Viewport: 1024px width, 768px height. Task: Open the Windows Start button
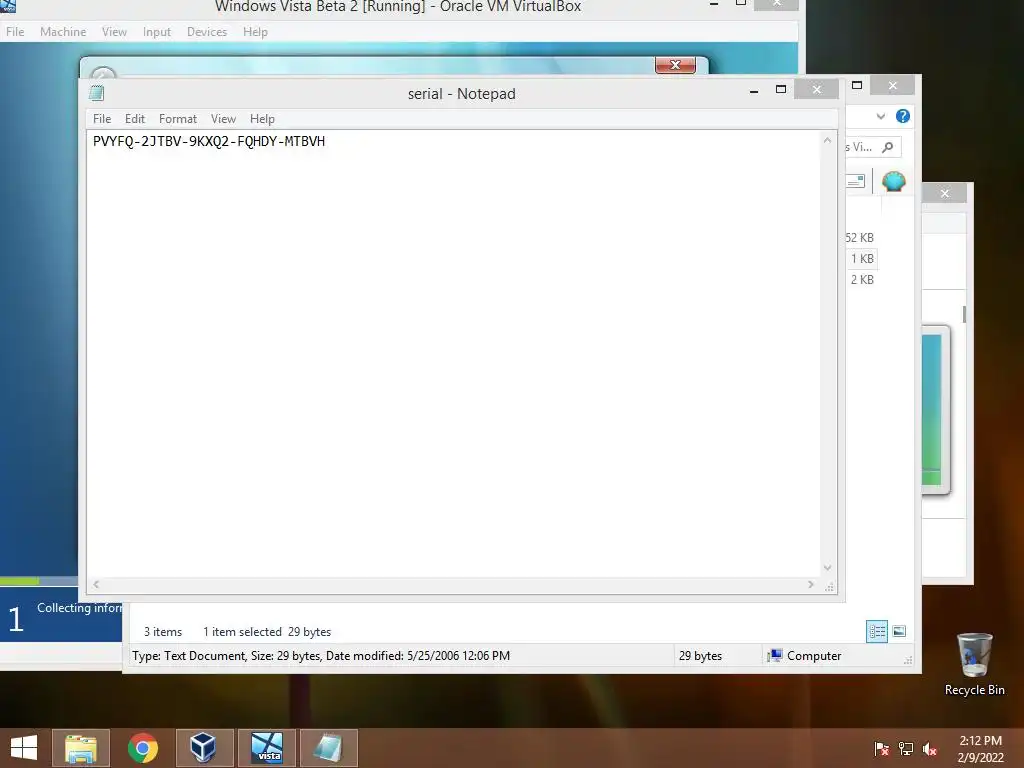pos(24,748)
